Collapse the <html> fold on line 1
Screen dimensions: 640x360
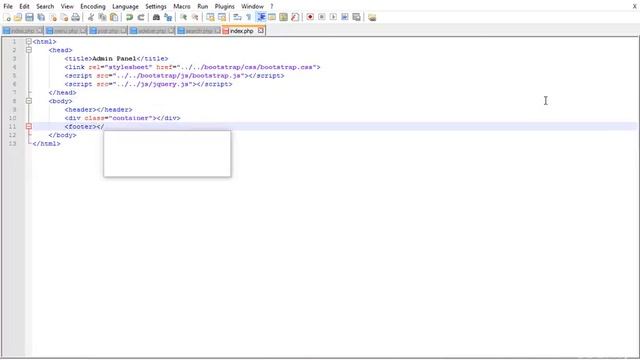point(29,41)
